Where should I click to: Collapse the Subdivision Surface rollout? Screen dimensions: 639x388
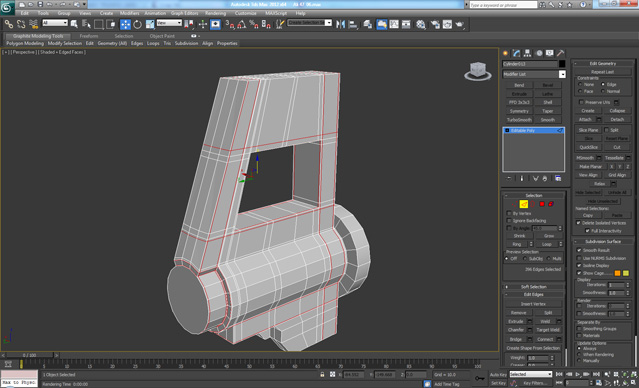603,241
